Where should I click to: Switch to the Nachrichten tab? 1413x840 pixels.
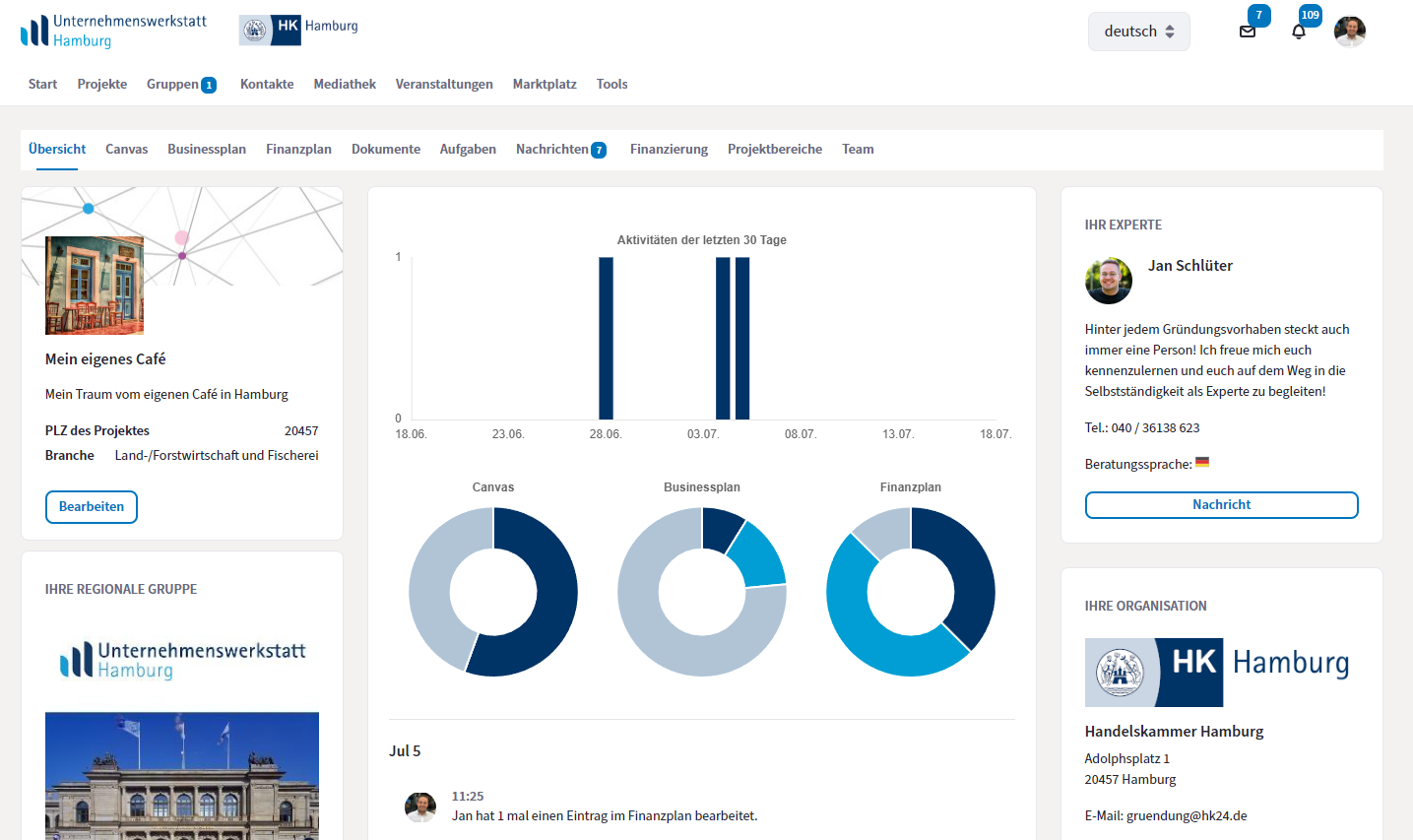552,150
